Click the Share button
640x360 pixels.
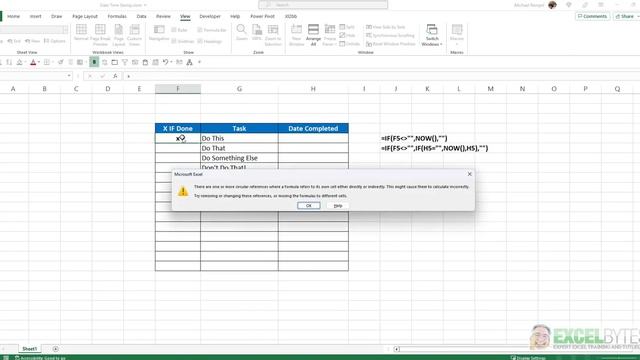(626, 16)
